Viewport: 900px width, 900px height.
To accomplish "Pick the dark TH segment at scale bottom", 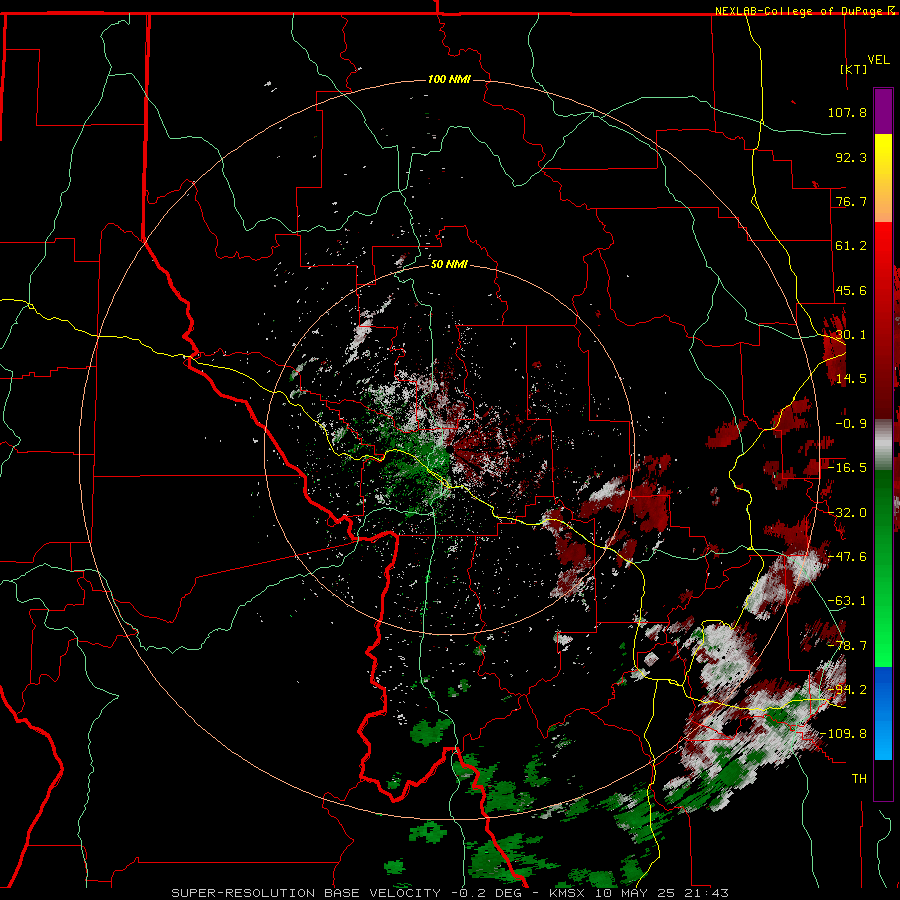I will pyautogui.click(x=883, y=779).
